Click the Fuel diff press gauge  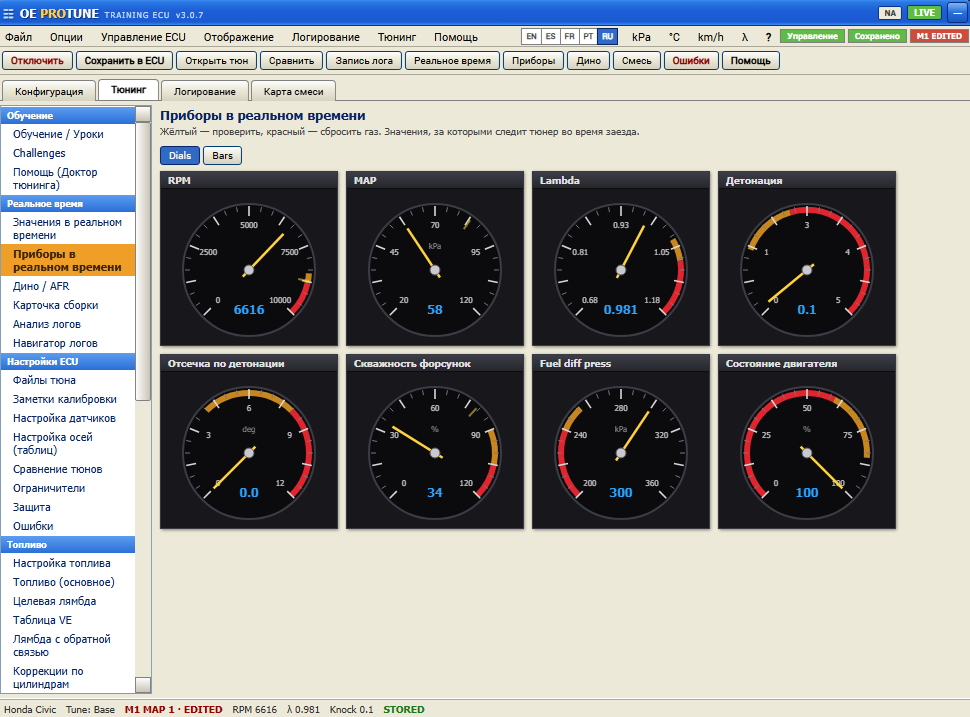click(620, 442)
